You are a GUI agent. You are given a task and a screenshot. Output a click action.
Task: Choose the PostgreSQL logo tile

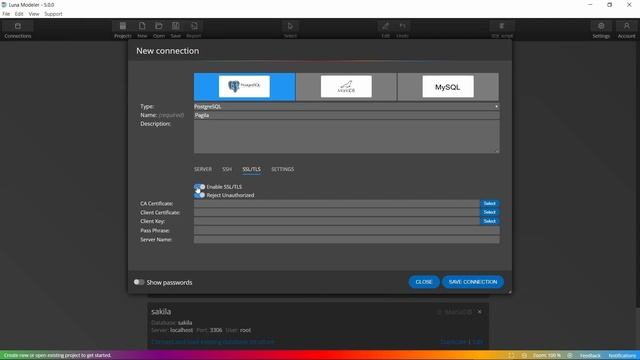[244, 87]
